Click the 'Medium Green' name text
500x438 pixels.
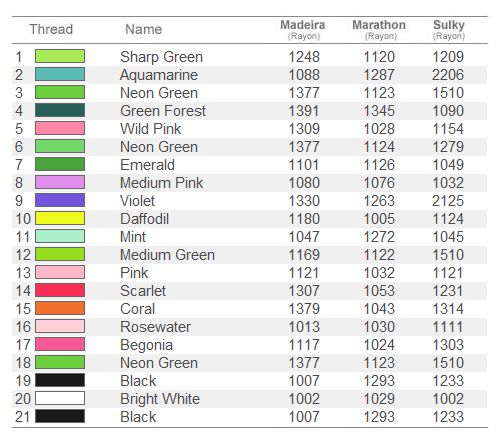(167, 255)
